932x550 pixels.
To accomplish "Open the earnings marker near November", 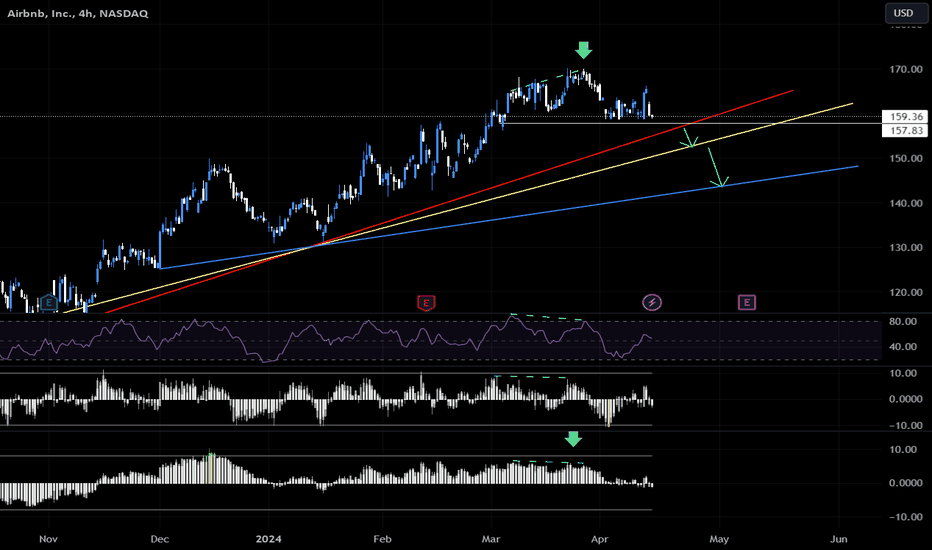I will coord(48,303).
